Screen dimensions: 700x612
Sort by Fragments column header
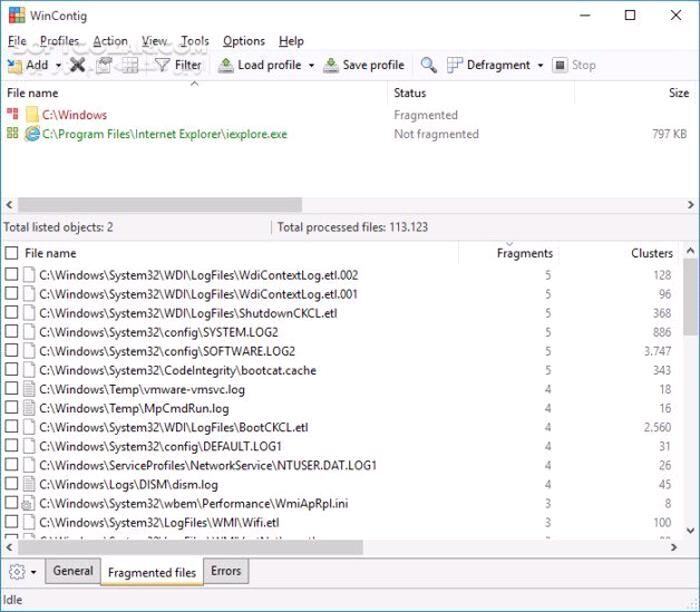(524, 254)
